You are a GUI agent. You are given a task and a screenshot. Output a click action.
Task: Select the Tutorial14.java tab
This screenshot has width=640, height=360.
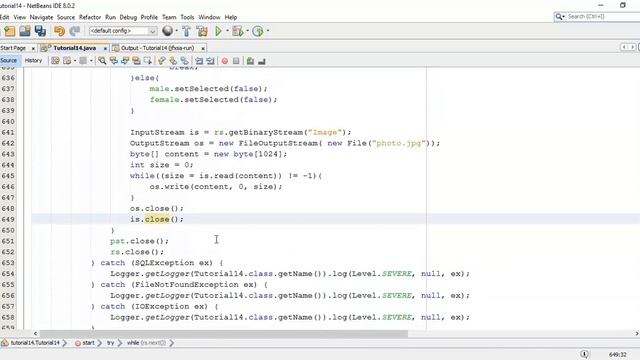(74, 48)
